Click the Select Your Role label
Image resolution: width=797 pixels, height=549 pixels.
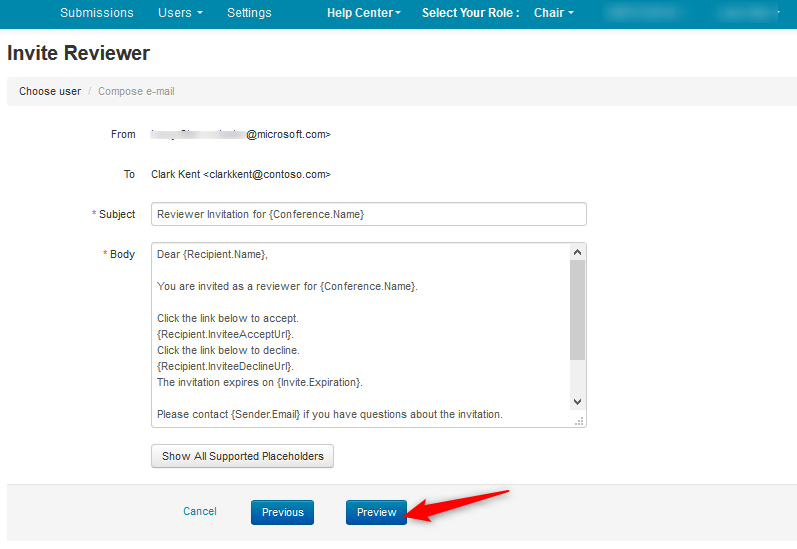(470, 13)
